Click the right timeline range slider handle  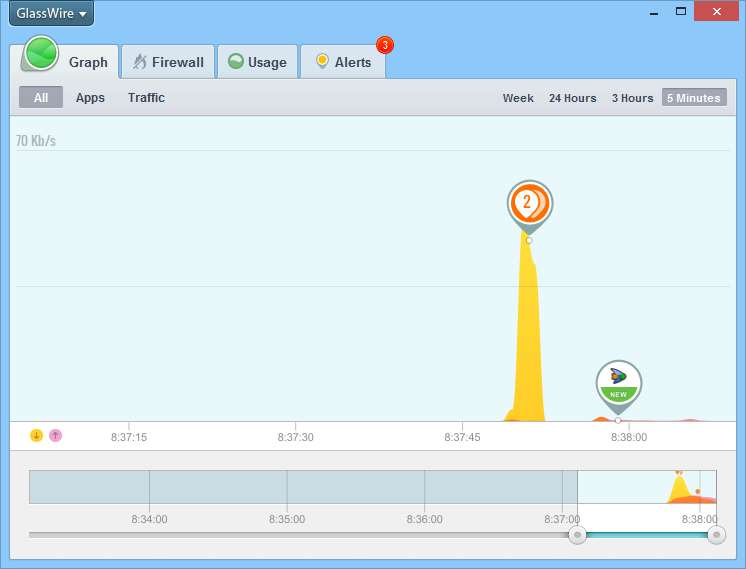click(716, 535)
